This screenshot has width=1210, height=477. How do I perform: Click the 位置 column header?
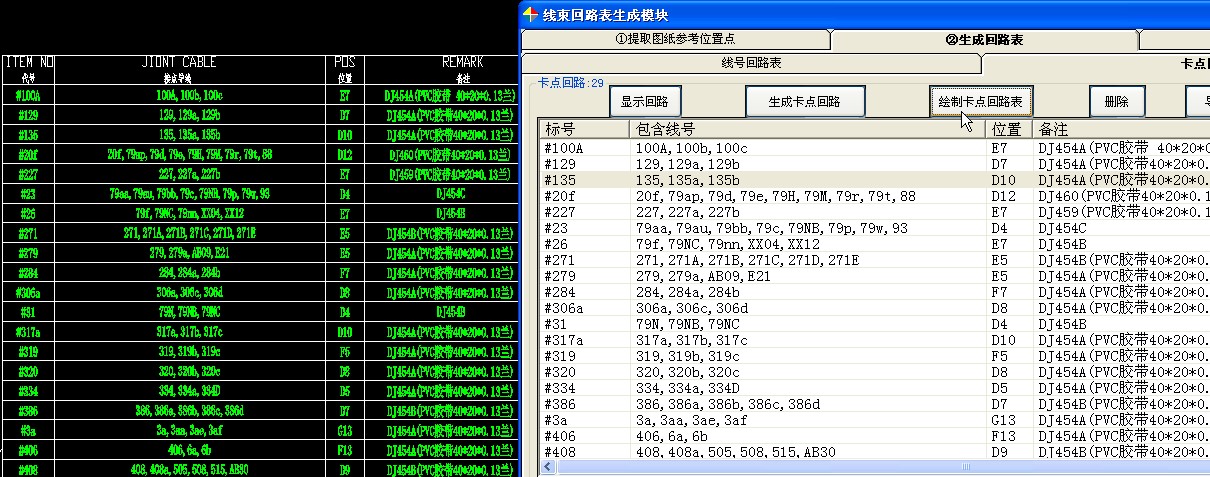(1008, 129)
